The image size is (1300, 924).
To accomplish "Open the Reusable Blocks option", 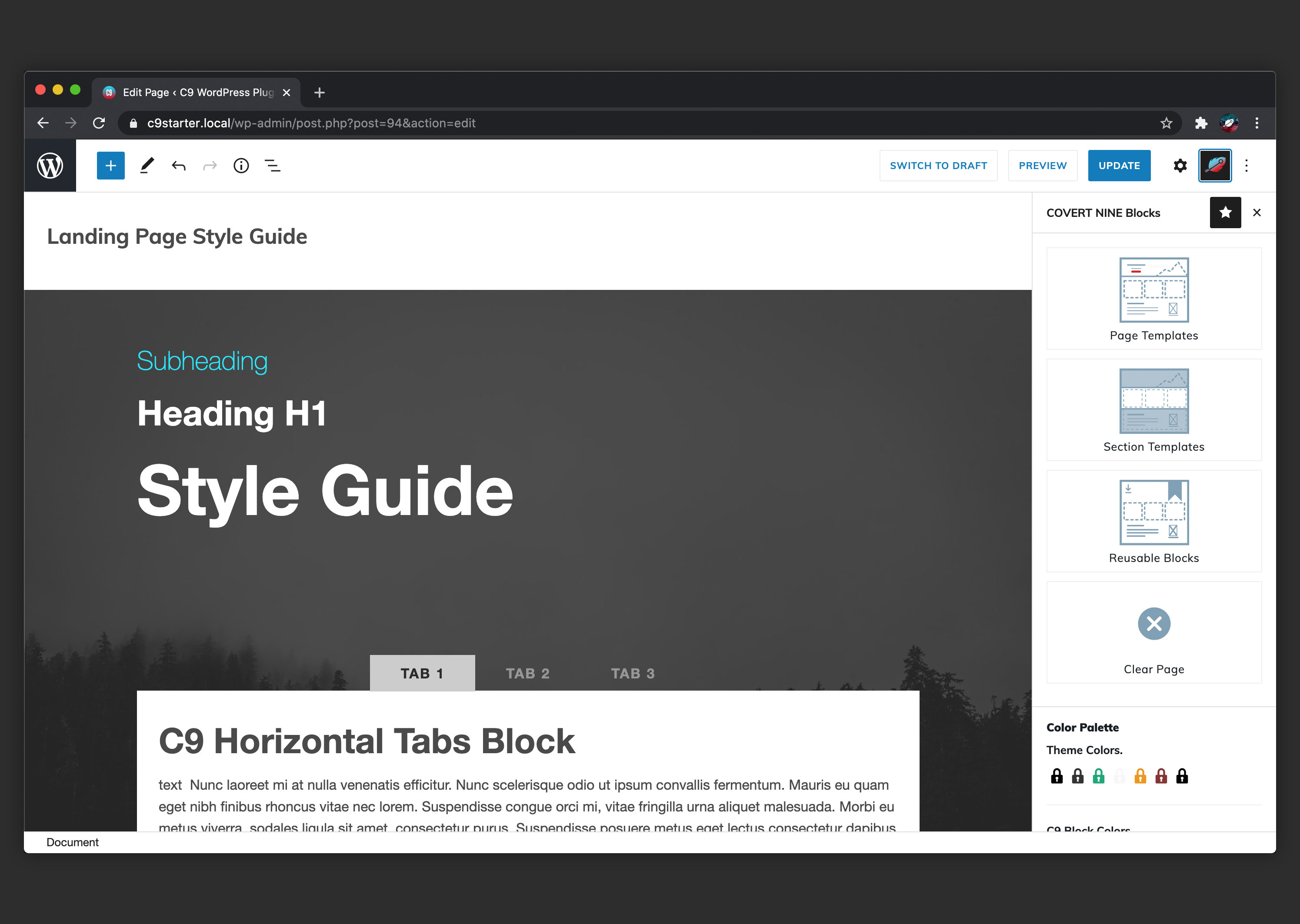I will (1154, 521).
